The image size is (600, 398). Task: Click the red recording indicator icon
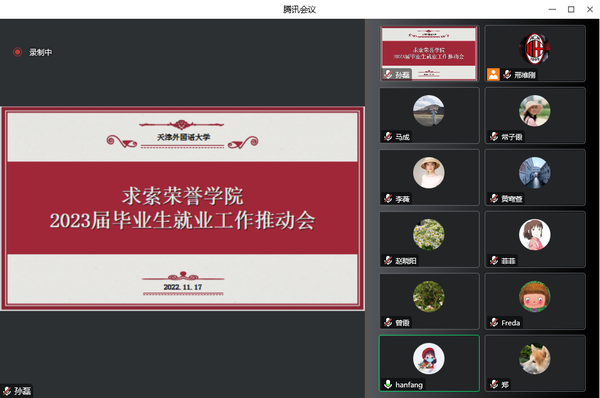[x=18, y=52]
